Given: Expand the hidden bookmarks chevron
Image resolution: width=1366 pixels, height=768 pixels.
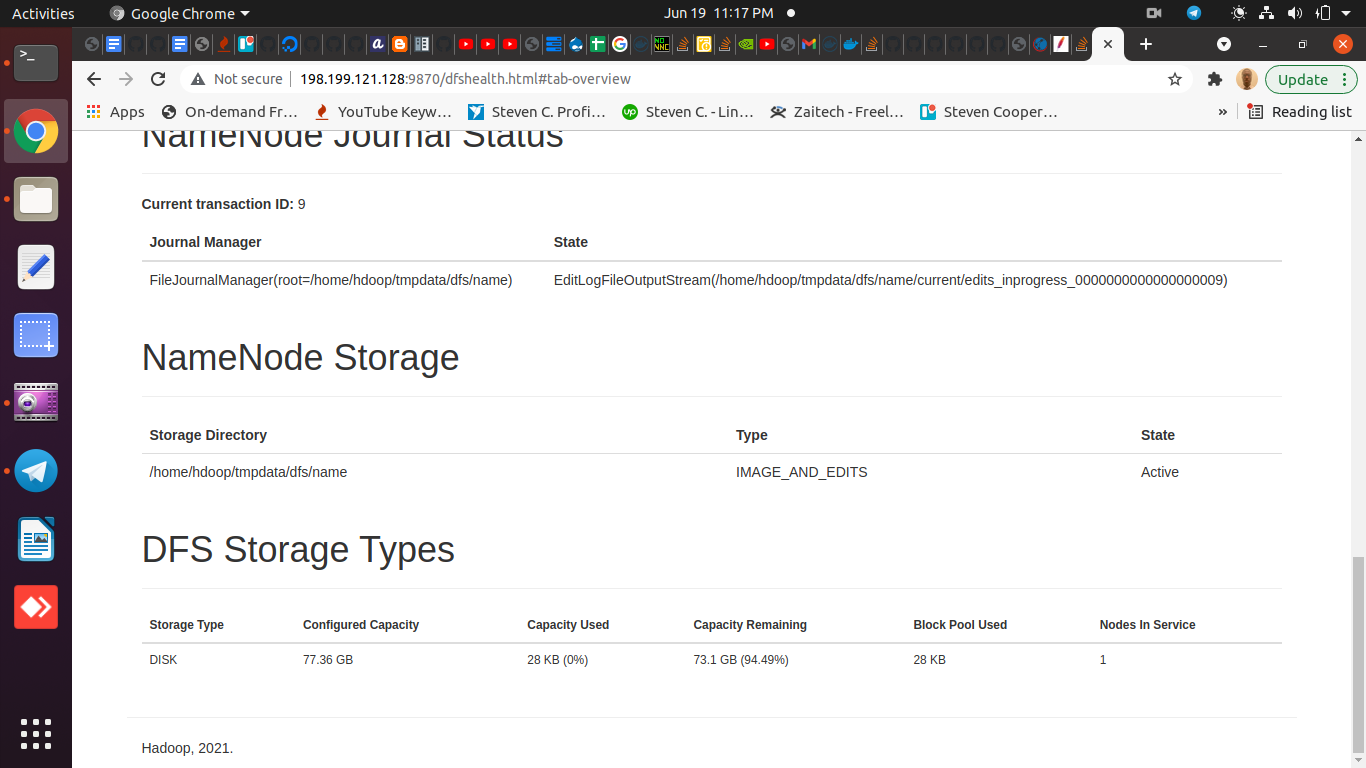Looking at the screenshot, I should pyautogui.click(x=1222, y=112).
